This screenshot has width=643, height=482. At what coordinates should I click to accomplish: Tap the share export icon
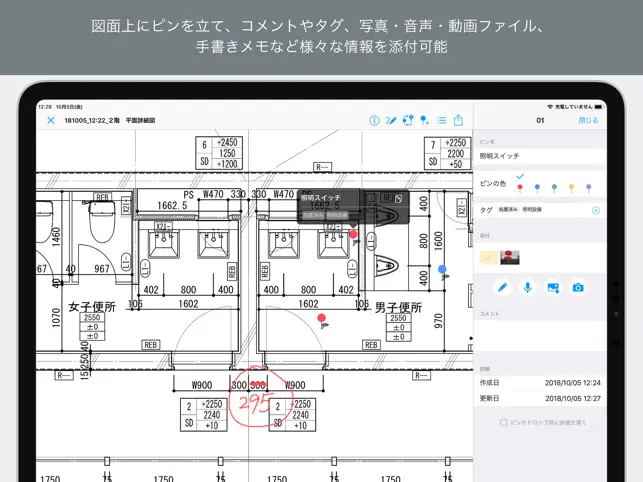(458, 120)
